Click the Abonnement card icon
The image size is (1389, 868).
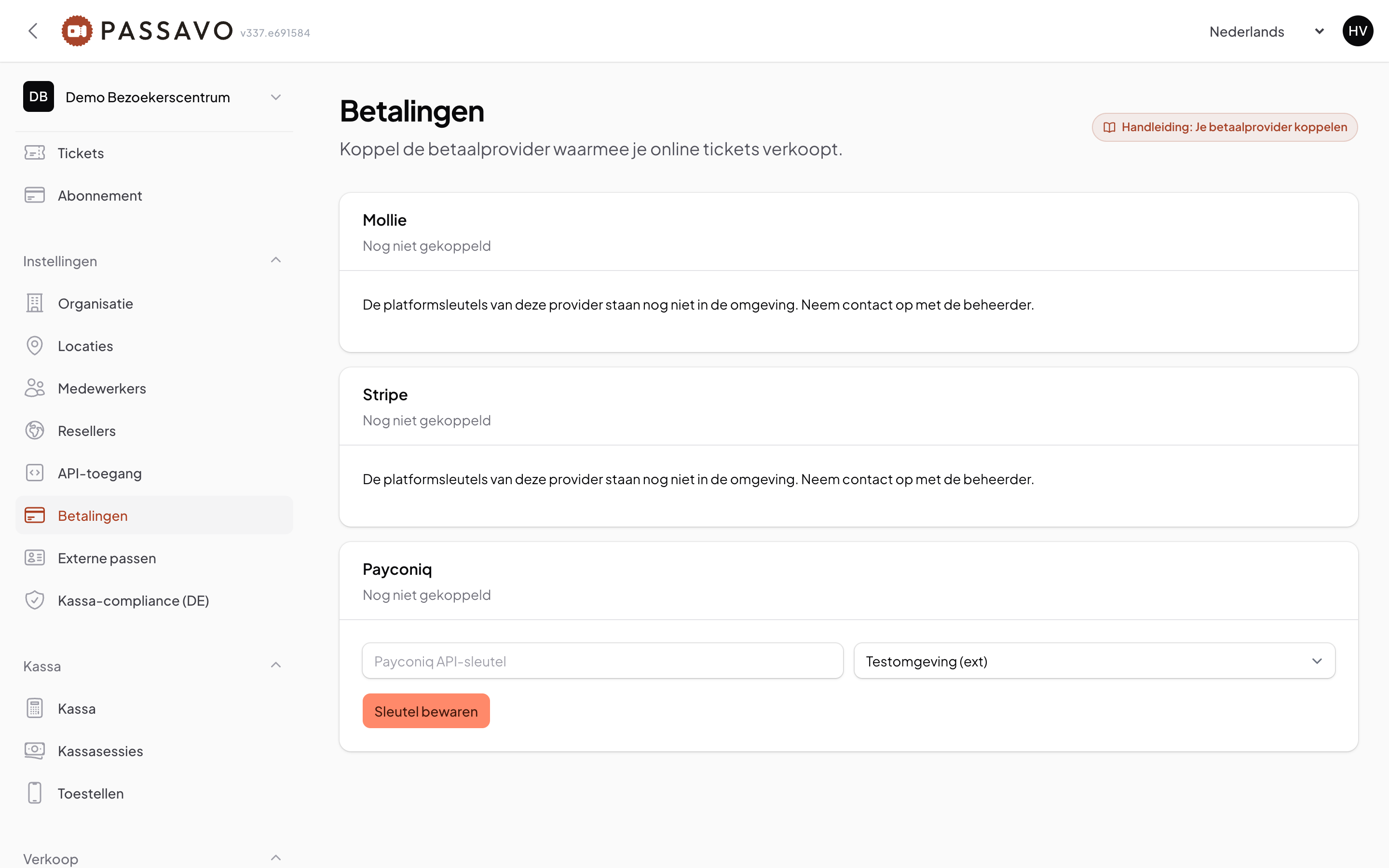35,195
